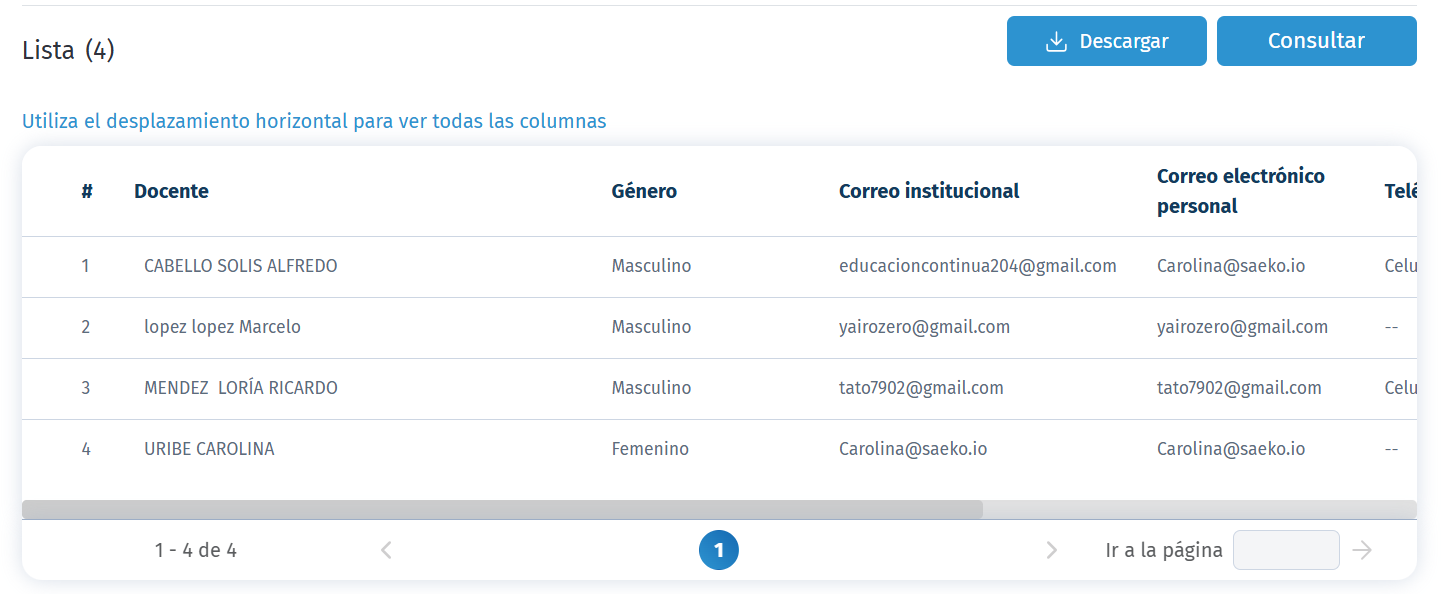Screen dimensions: 1449x594
Task: Click the arrow next to Ir a la página
Action: tap(1363, 549)
